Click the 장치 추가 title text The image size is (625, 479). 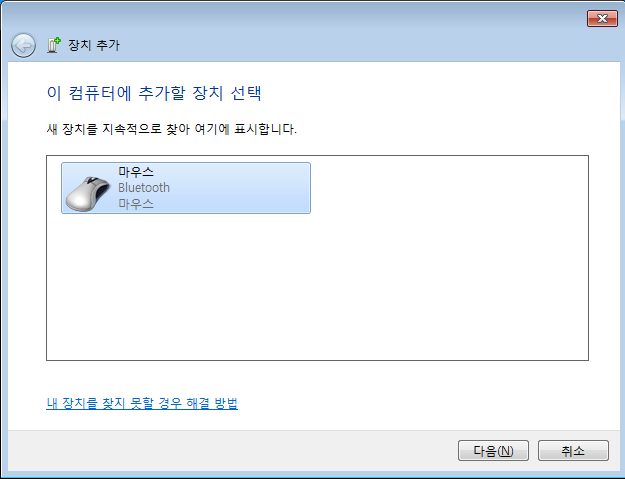[94, 45]
